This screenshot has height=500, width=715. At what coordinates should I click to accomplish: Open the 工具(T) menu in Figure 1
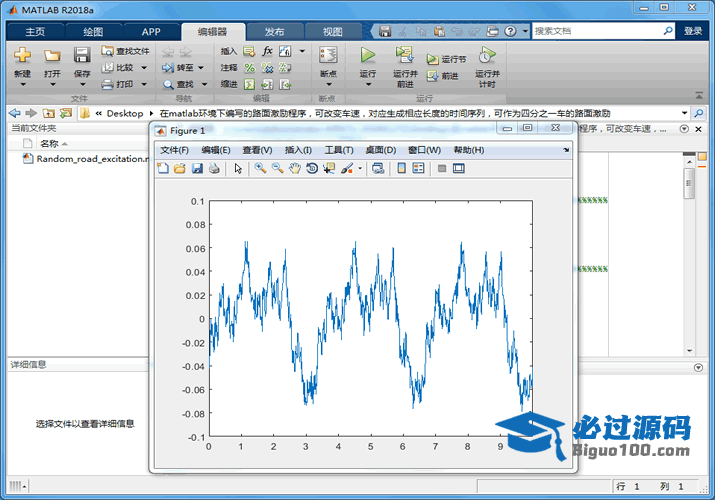tap(339, 150)
